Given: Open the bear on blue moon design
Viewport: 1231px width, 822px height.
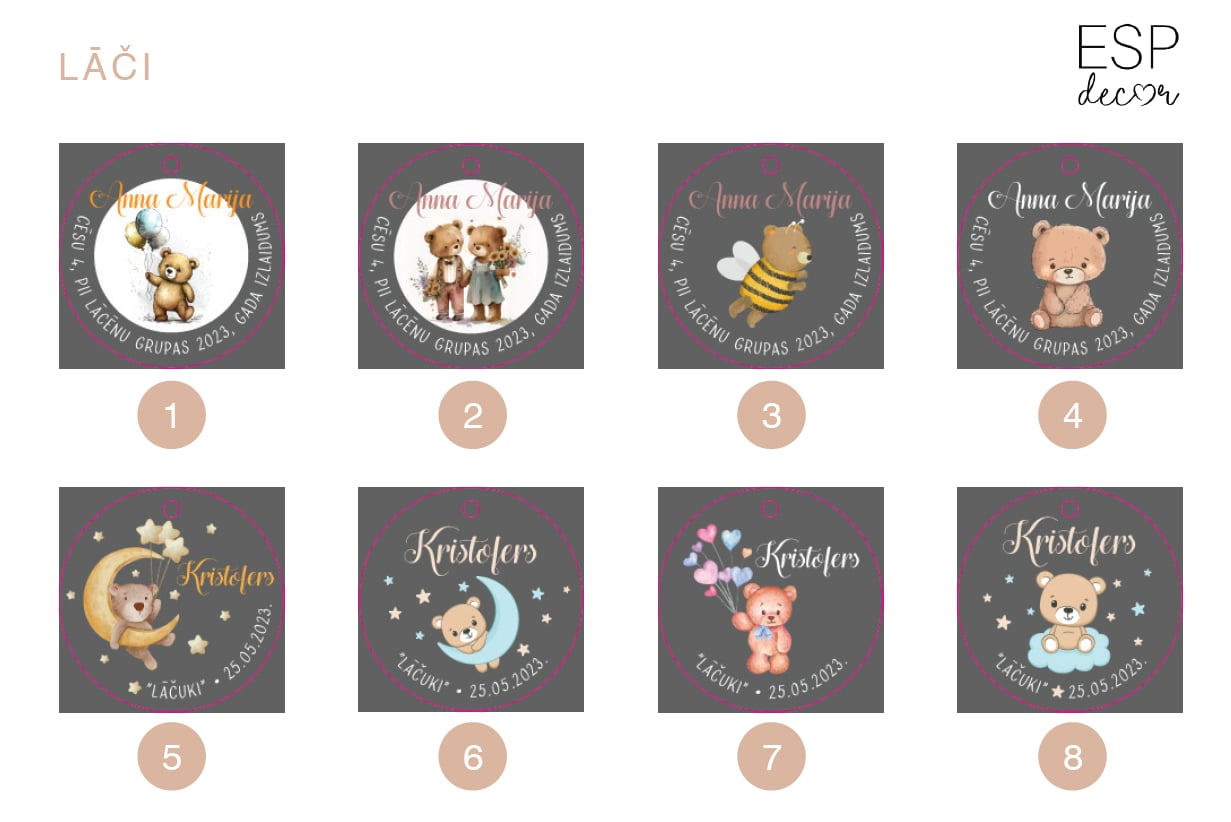Looking at the screenshot, I should point(471,600).
